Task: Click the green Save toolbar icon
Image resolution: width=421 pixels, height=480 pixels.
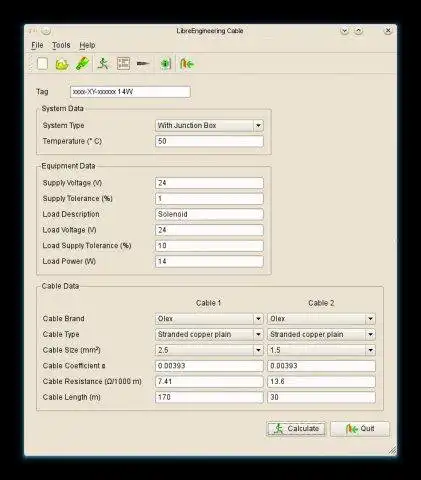Action: (82, 63)
